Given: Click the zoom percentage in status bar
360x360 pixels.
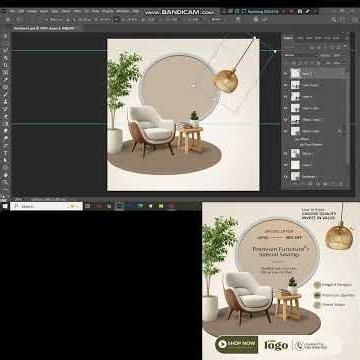Looking at the screenshot, I should (x=17, y=199).
